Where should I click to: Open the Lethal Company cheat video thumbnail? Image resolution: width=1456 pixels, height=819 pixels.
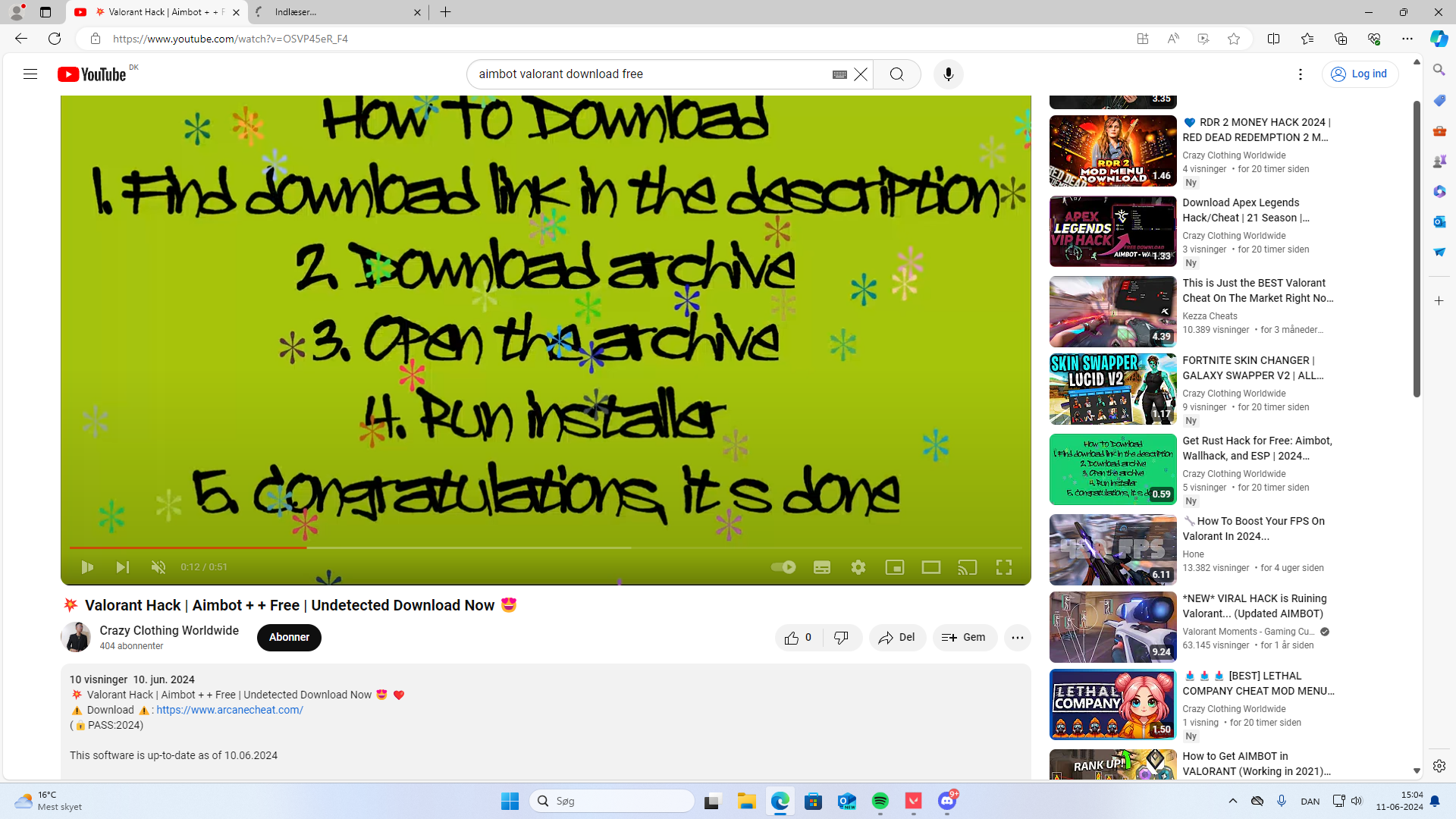(1112, 704)
